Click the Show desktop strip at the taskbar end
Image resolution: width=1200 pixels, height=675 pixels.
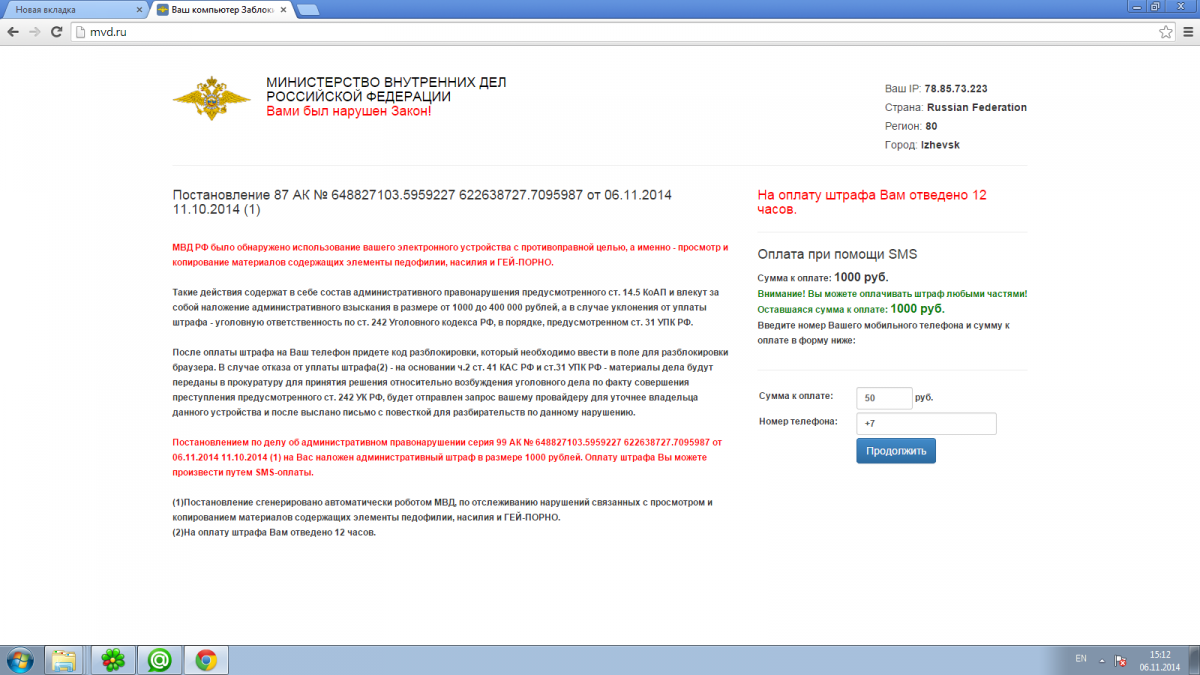pyautogui.click(x=1193, y=660)
